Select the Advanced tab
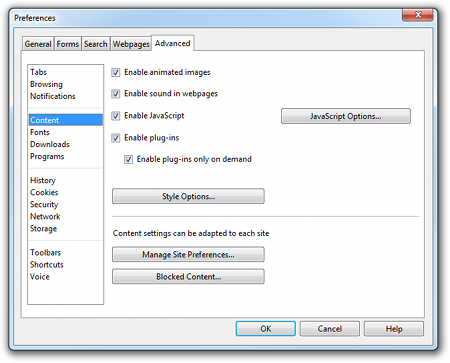Screen dimensions: 450x363 173,43
